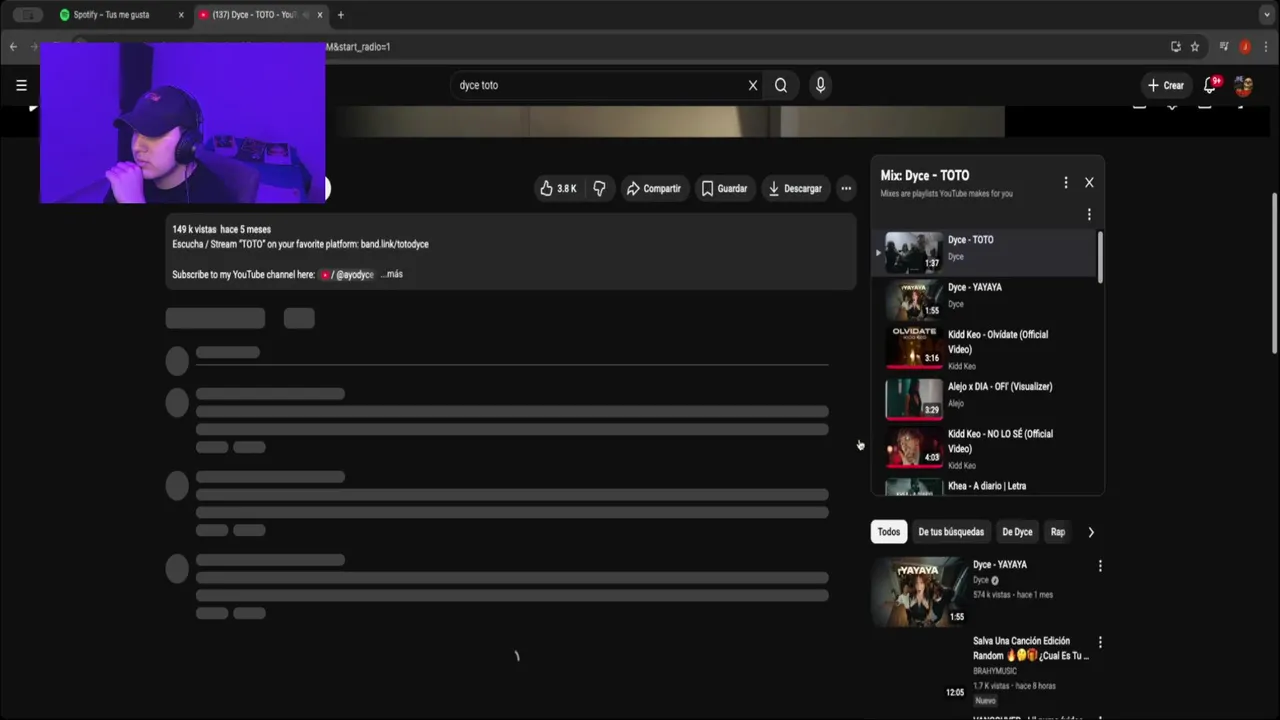
Task: Click into the dyce toto search field
Action: pyautogui.click(x=600, y=85)
